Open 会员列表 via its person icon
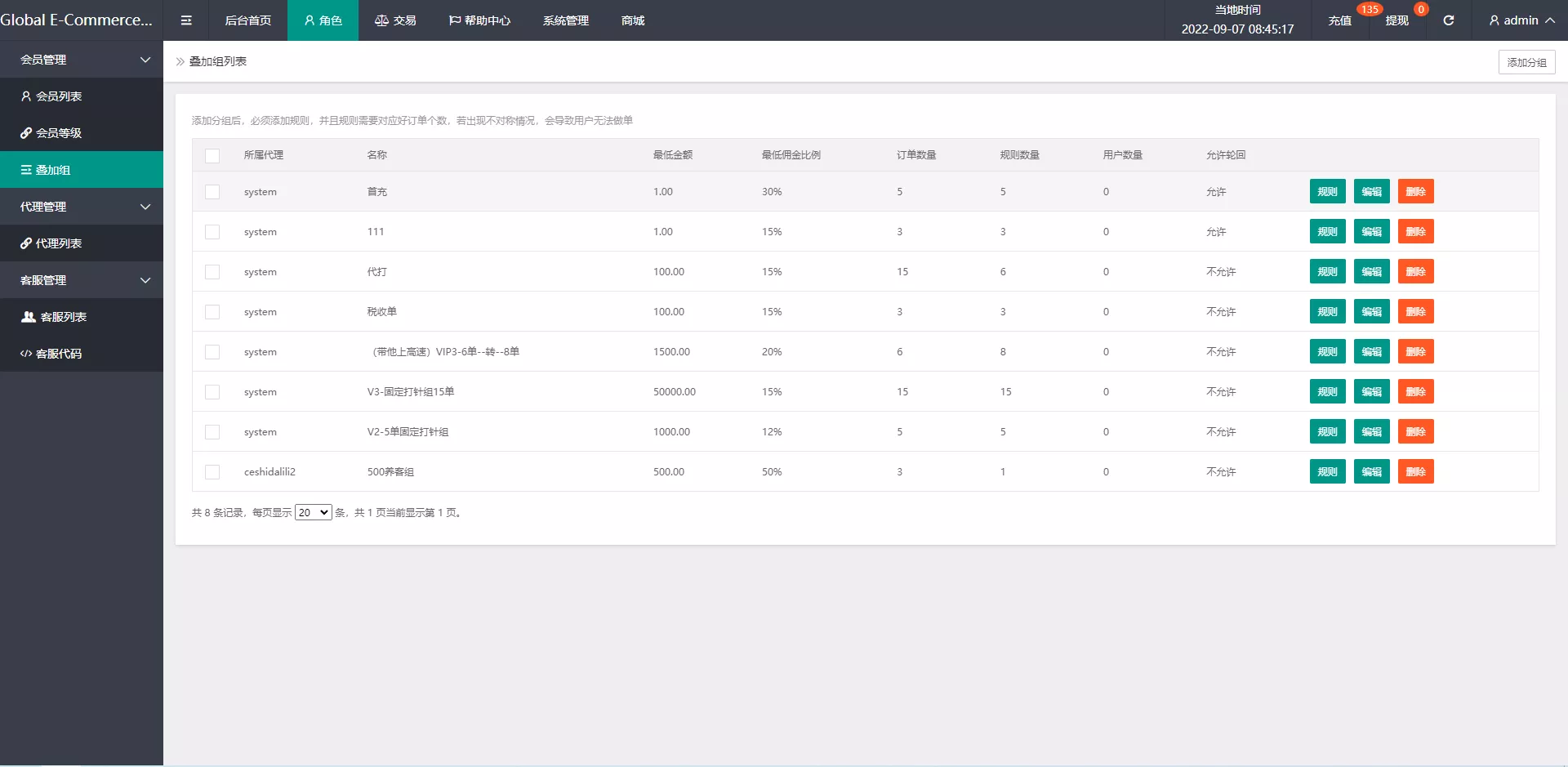1568x767 pixels. (26, 96)
